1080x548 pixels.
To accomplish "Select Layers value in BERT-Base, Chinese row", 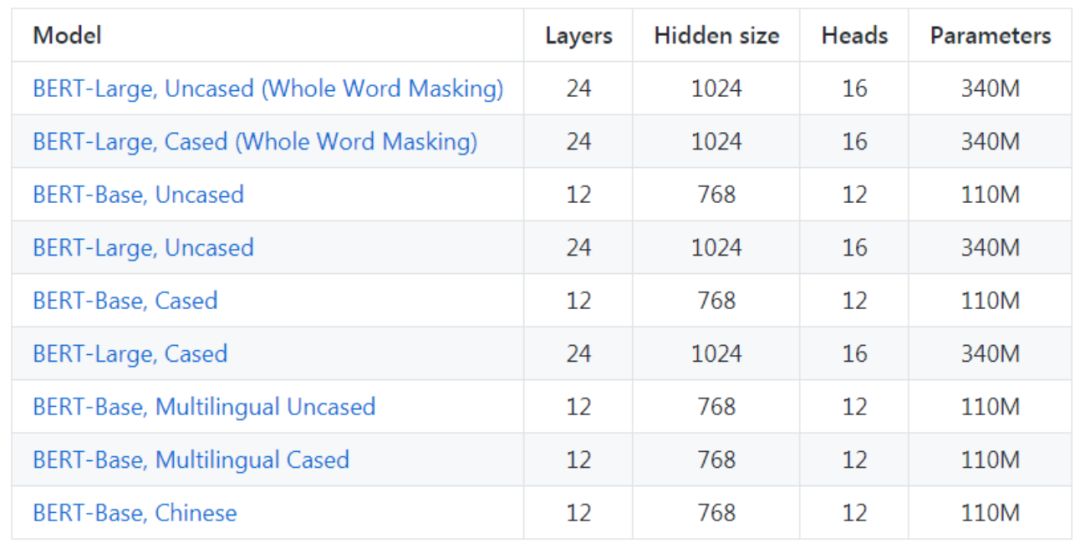I will [x=579, y=513].
